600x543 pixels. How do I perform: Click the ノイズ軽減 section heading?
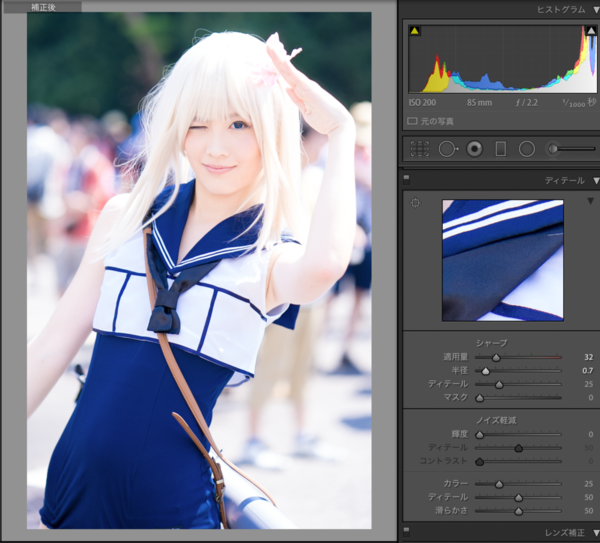tap(496, 420)
